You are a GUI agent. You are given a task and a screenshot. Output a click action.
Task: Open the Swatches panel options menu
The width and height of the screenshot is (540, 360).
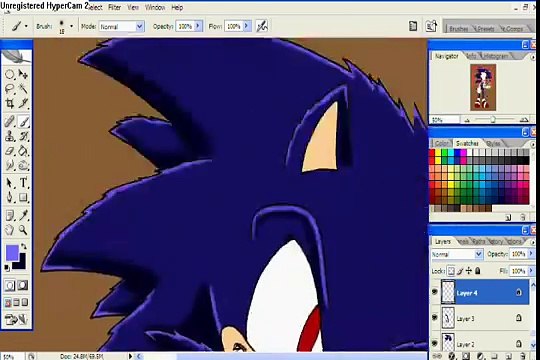tap(533, 145)
